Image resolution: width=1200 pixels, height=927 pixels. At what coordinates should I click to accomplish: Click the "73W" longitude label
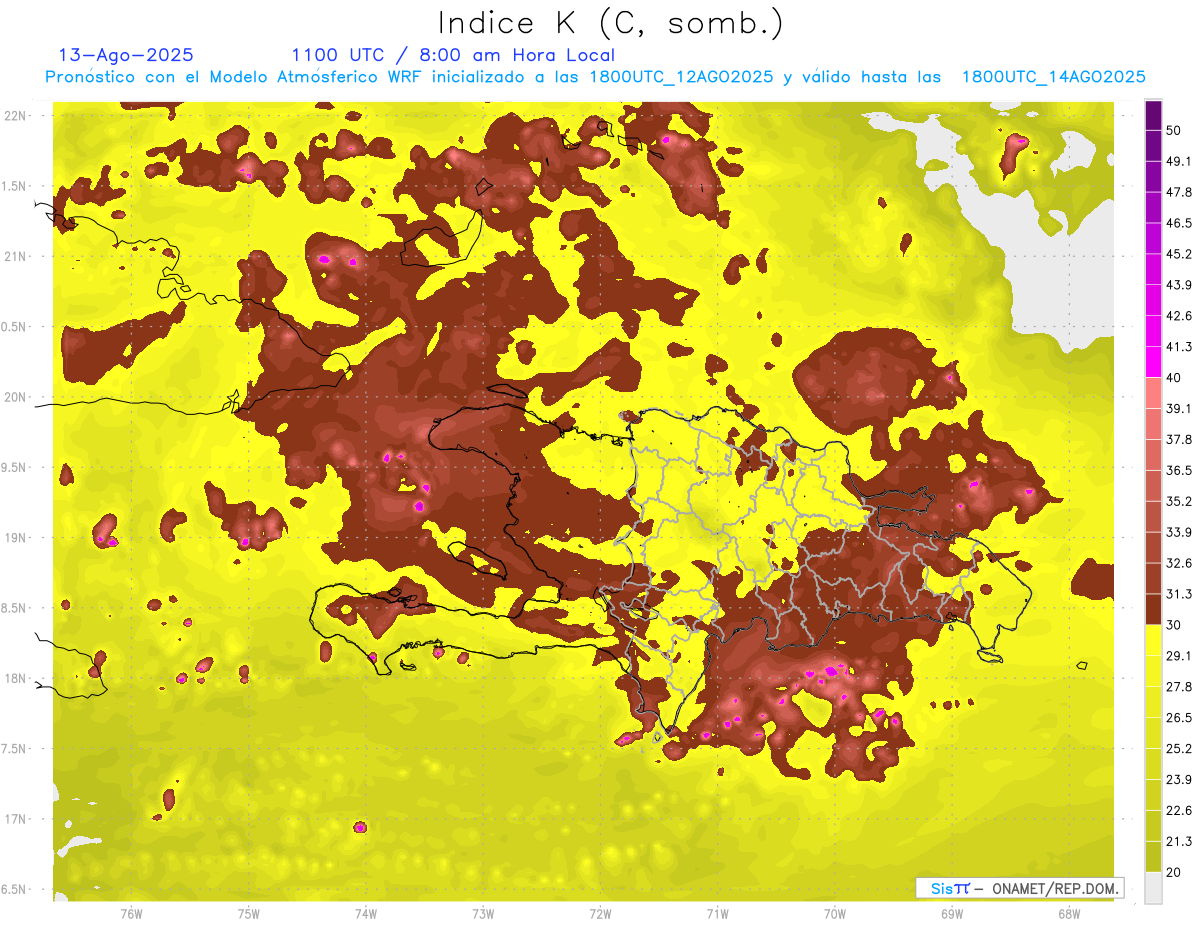pyautogui.click(x=483, y=913)
